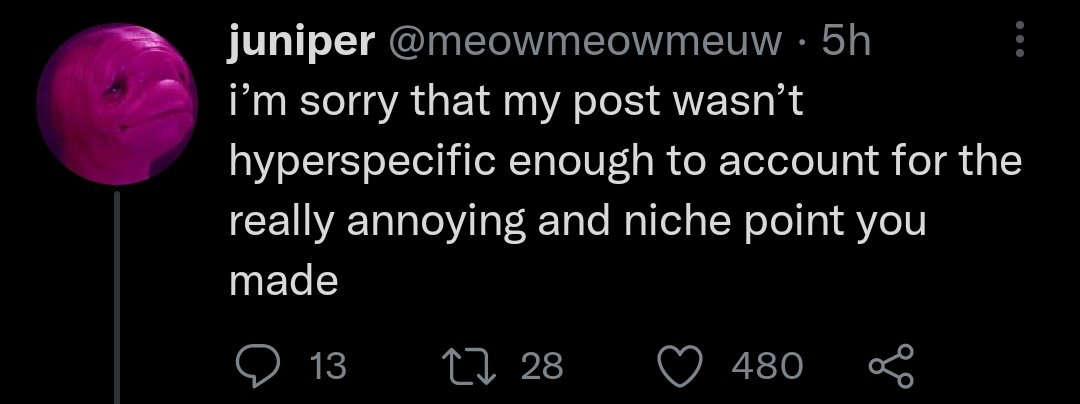This screenshot has height=404, width=1080.
Task: Click the 5h timestamp
Action: (845, 42)
